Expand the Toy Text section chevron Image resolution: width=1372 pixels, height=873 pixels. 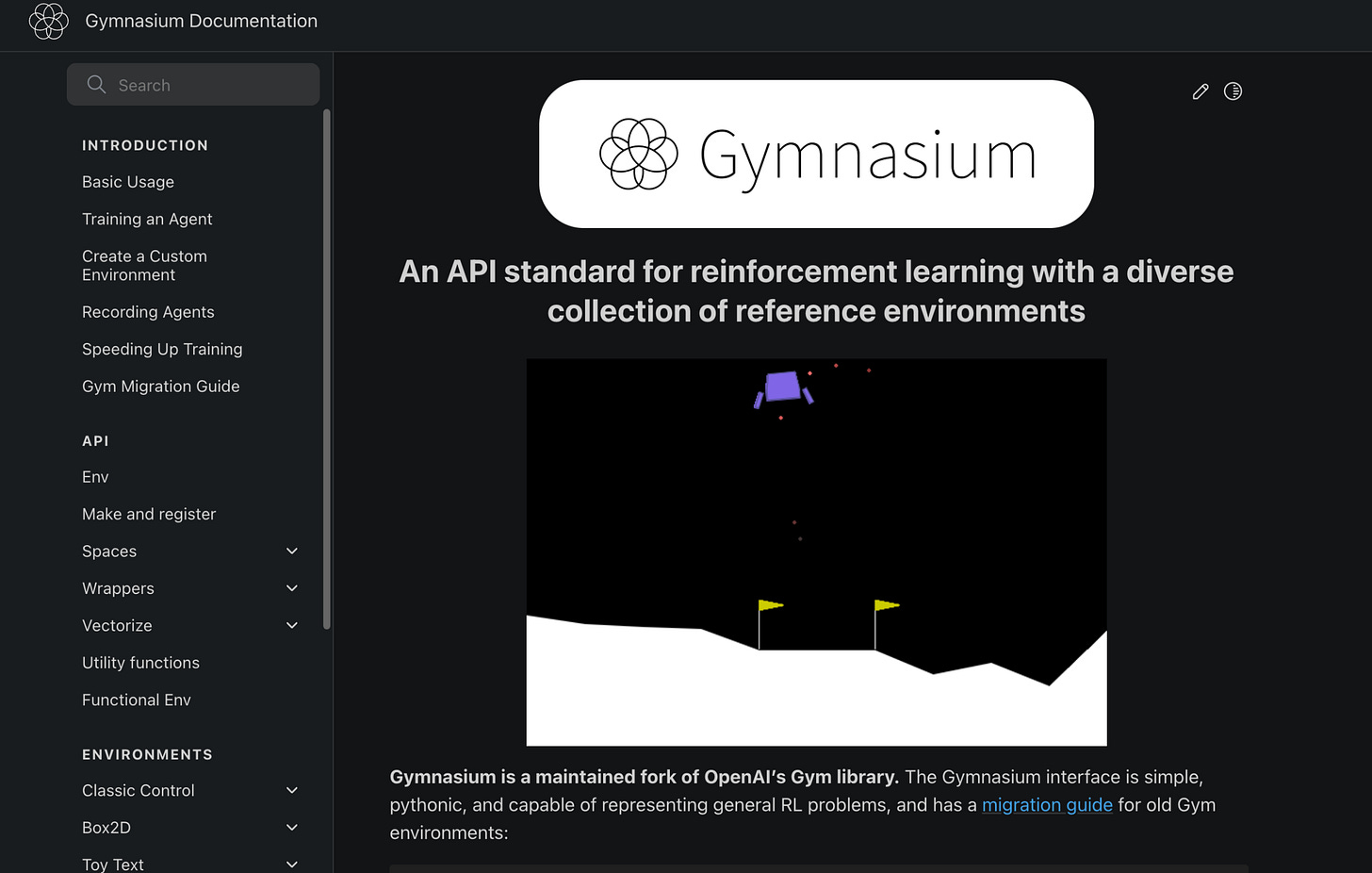click(x=292, y=865)
